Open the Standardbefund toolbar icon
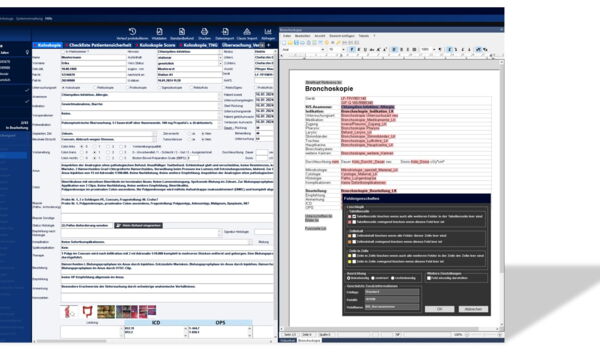The width and height of the screenshot is (600, 360). [182, 32]
